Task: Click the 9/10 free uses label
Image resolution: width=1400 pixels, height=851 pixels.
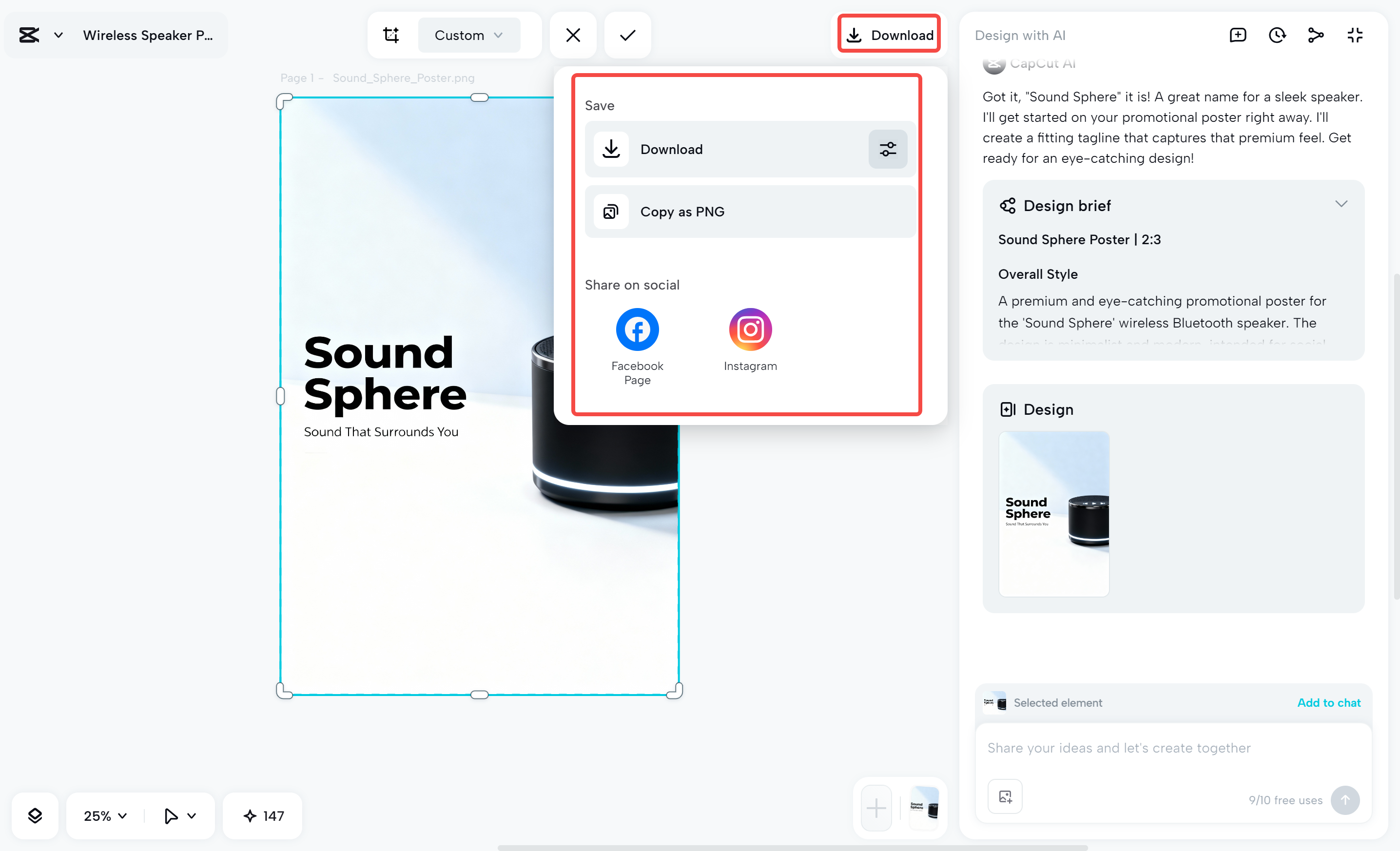Action: pyautogui.click(x=1284, y=800)
